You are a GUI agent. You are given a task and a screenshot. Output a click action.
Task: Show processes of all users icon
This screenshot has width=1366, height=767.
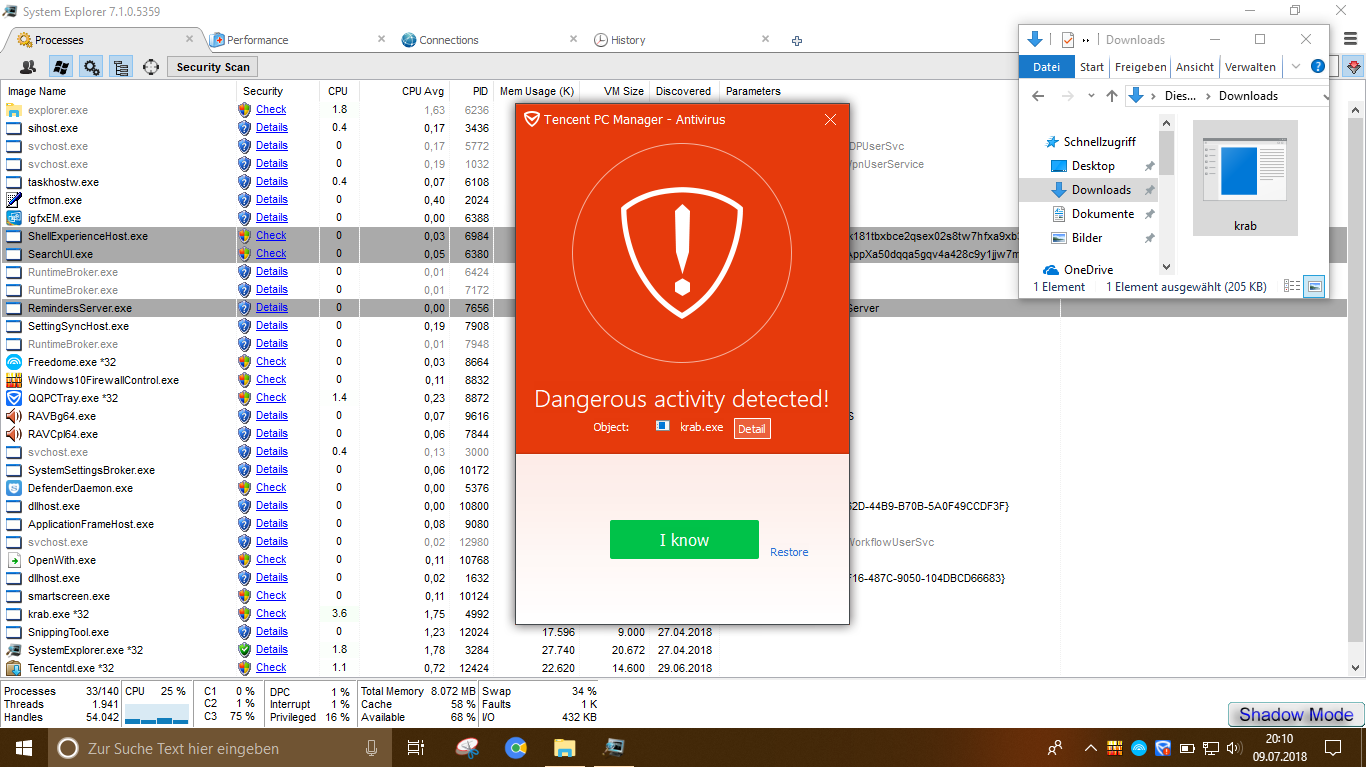tap(28, 67)
